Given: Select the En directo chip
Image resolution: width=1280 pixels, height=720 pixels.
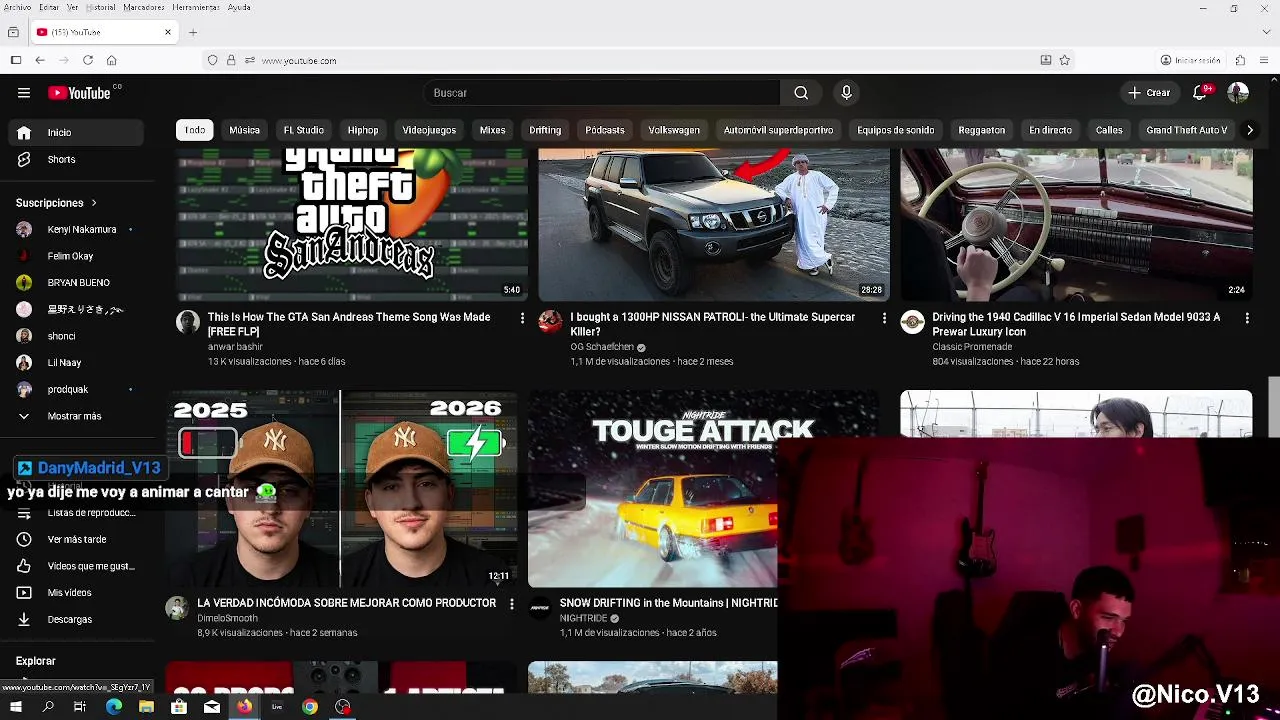Looking at the screenshot, I should [x=1050, y=130].
